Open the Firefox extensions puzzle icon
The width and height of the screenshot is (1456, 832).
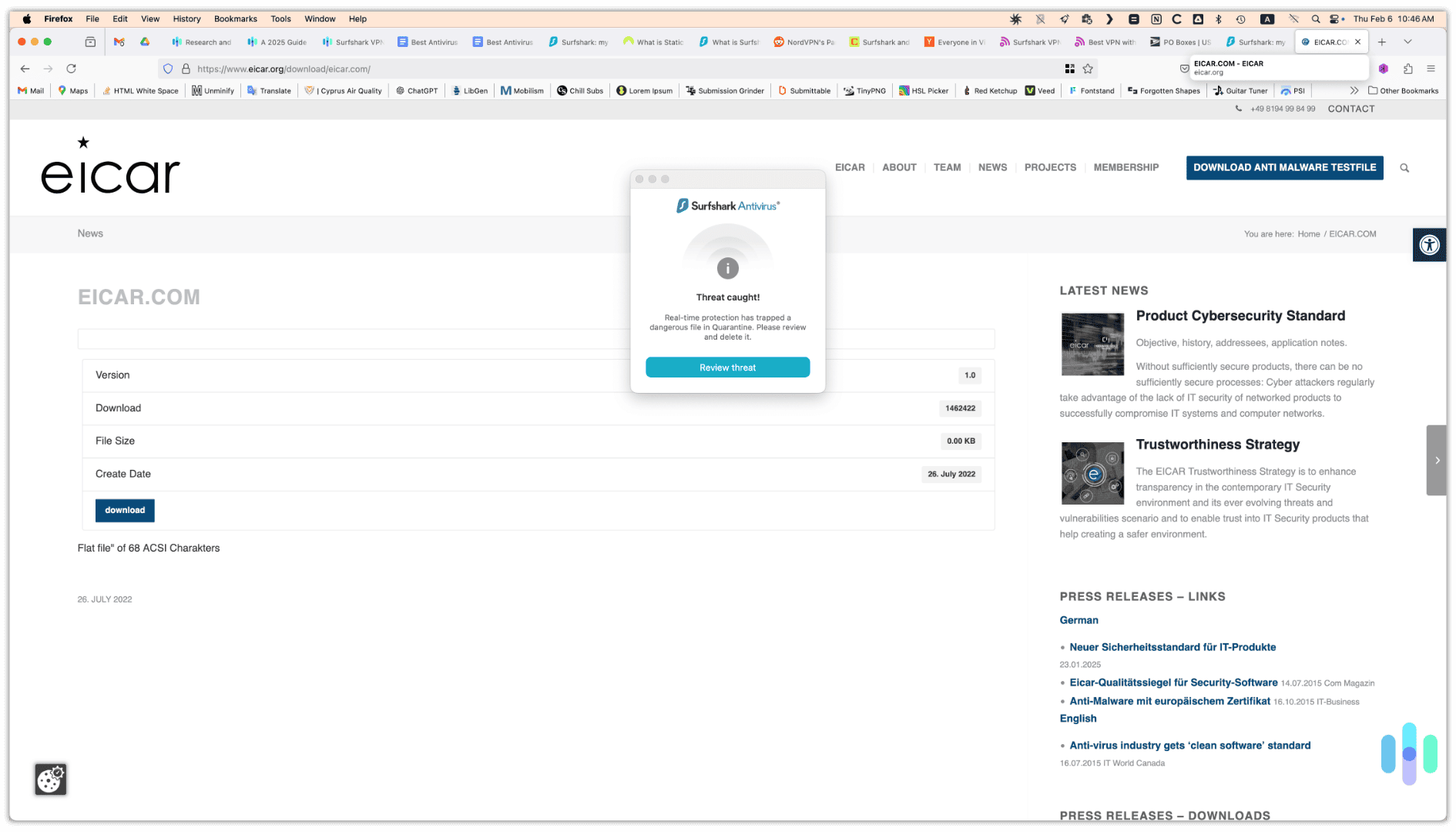pyautogui.click(x=1407, y=69)
